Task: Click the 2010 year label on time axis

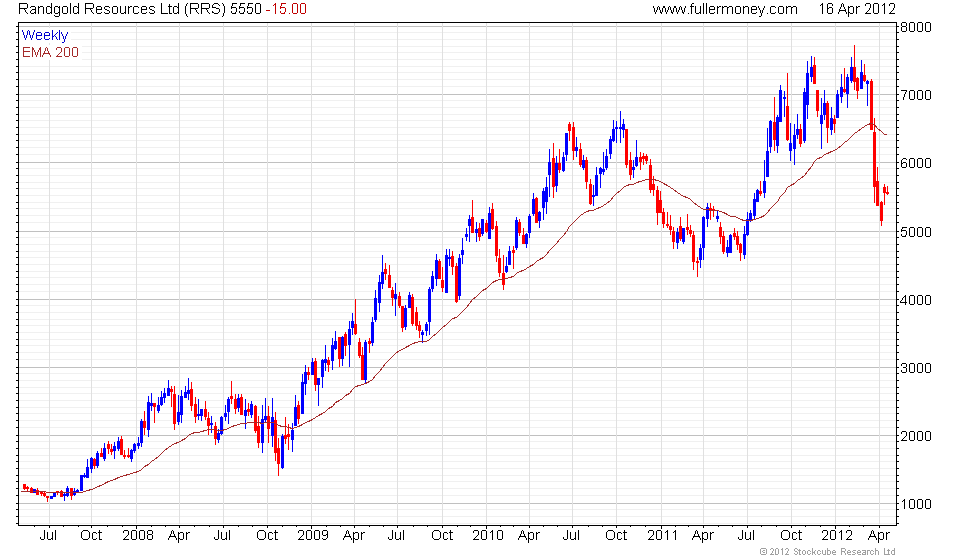Action: [x=488, y=536]
